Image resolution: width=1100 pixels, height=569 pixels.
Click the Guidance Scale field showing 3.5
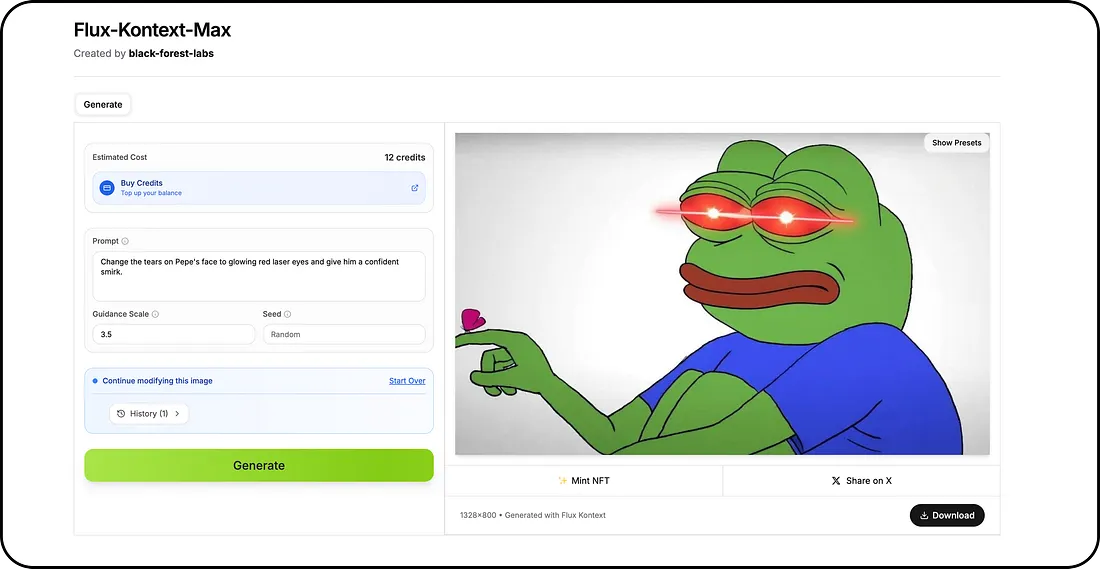click(173, 335)
